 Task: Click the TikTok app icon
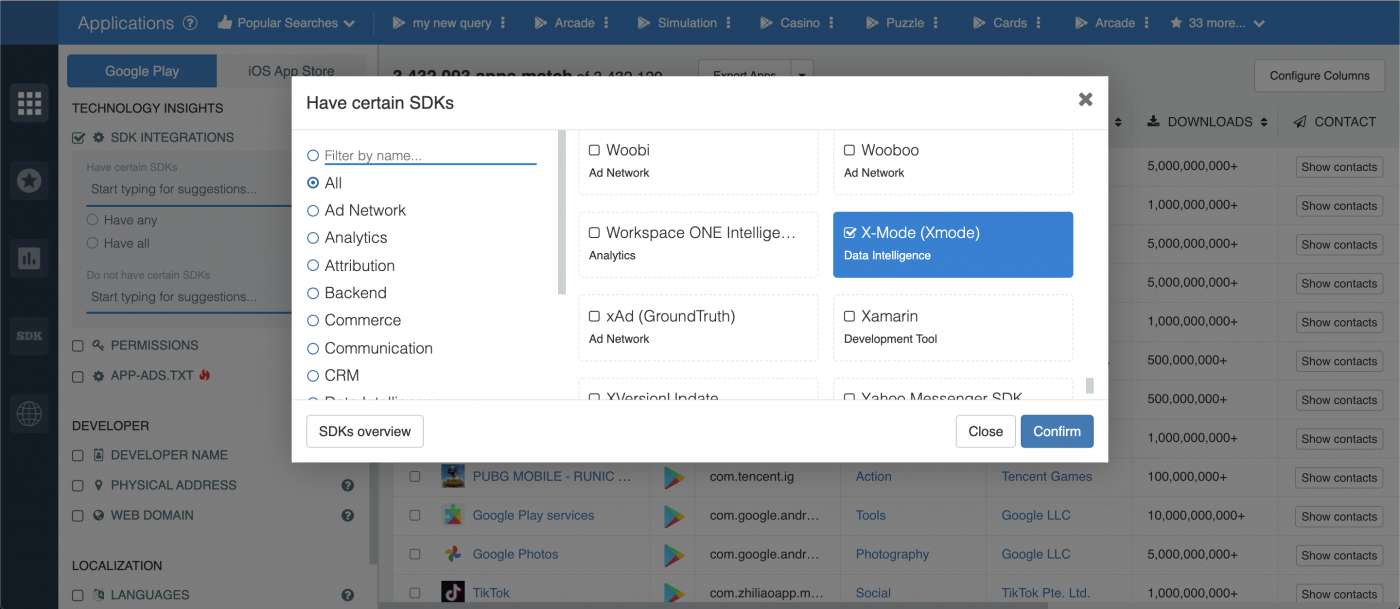click(453, 593)
